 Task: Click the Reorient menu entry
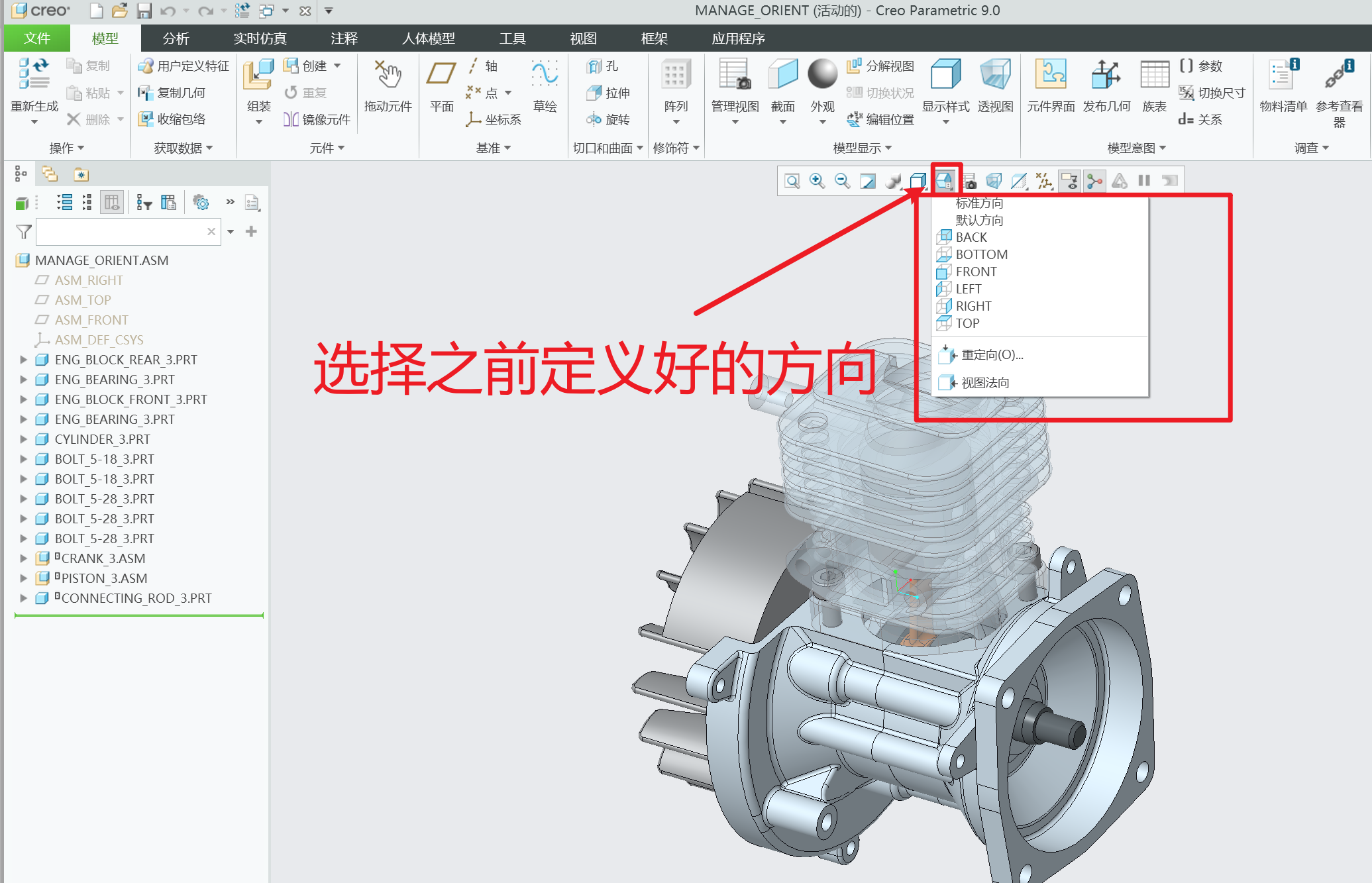[x=991, y=355]
